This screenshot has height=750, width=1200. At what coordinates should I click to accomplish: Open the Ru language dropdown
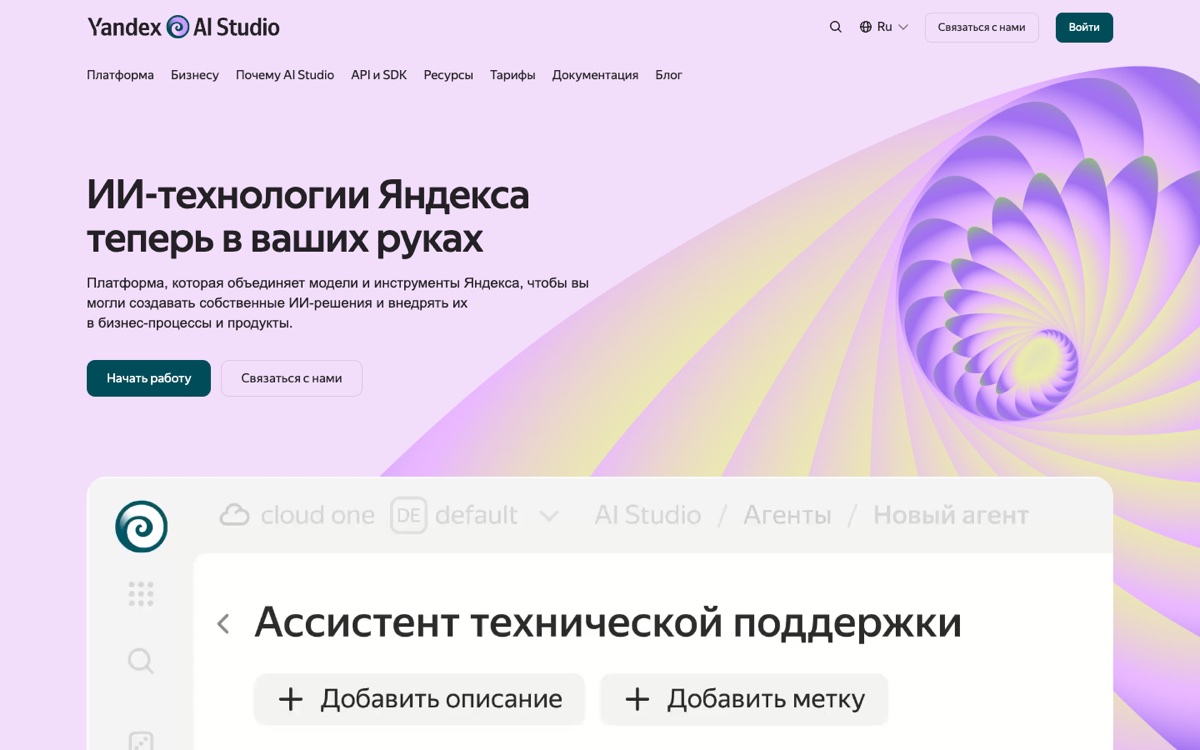point(884,27)
